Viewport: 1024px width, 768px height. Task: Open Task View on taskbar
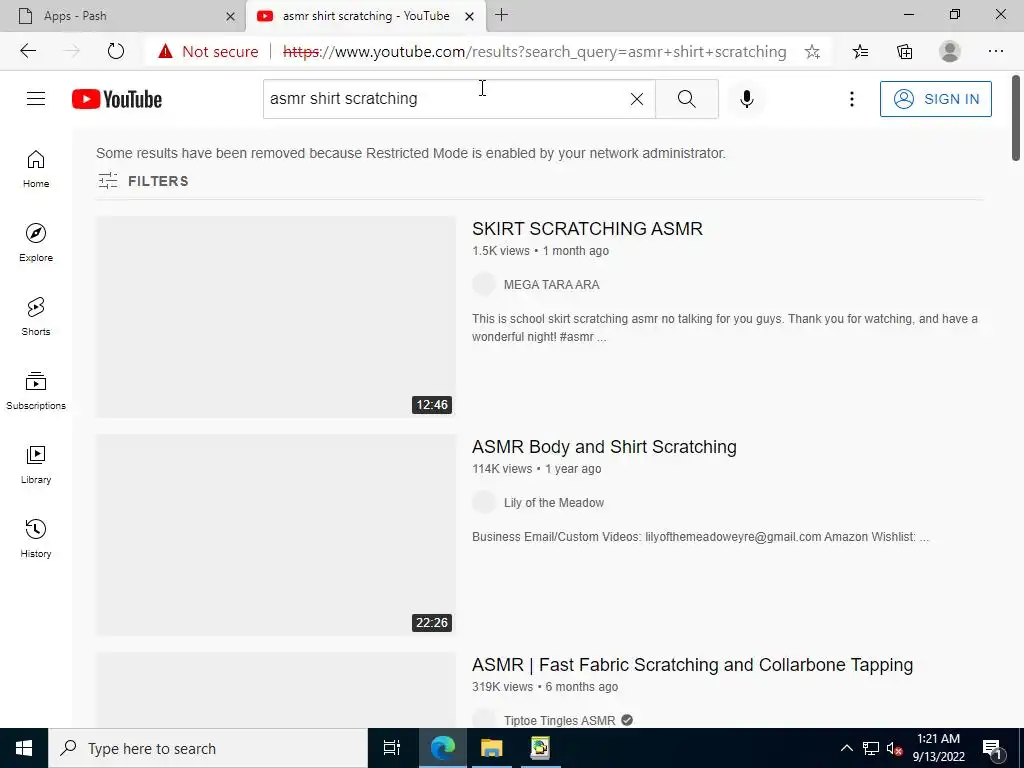coord(392,748)
